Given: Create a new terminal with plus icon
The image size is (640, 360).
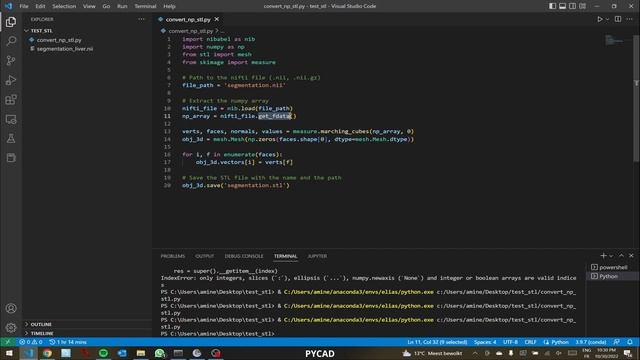Looking at the screenshot, I should [603, 256].
